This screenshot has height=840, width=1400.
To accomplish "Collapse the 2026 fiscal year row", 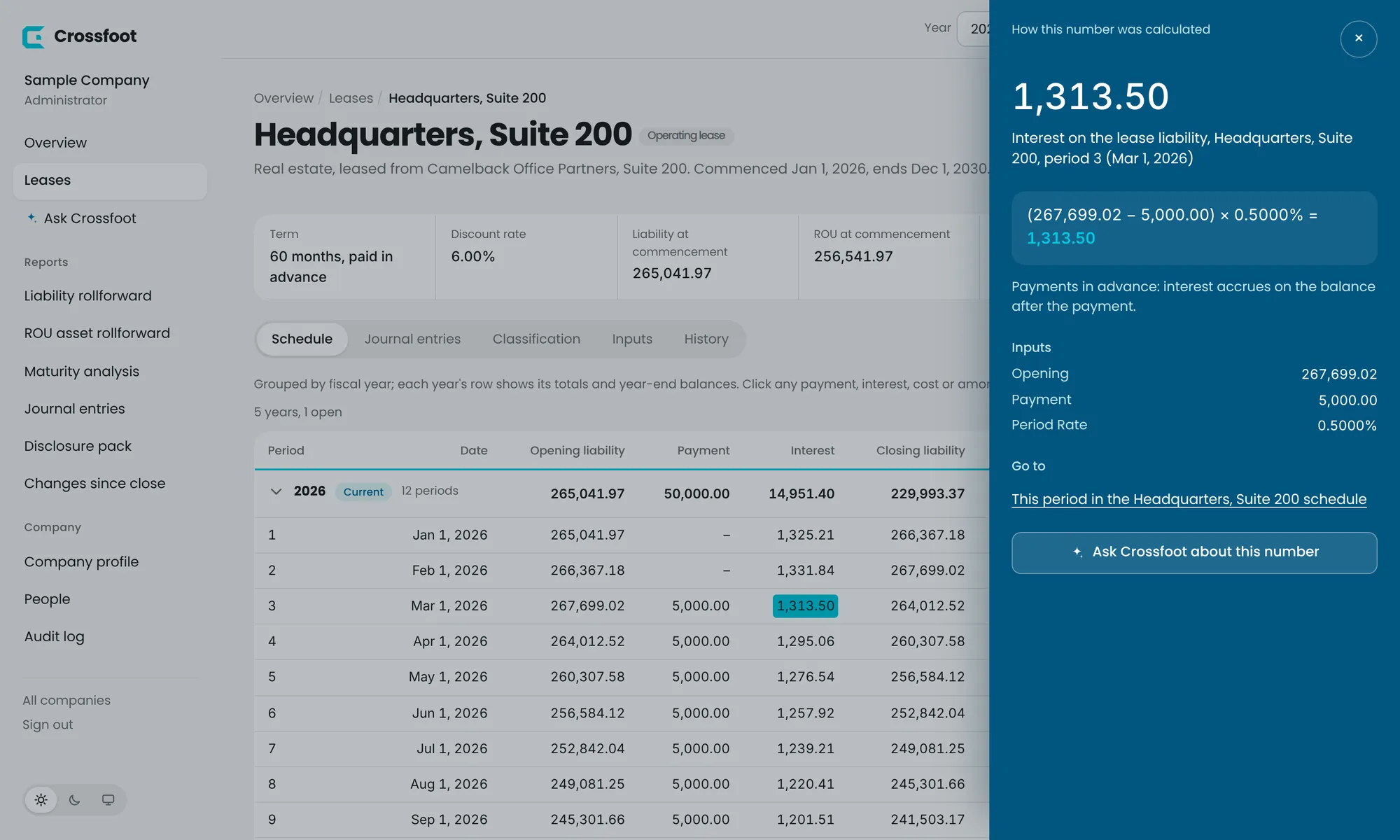I will click(276, 491).
